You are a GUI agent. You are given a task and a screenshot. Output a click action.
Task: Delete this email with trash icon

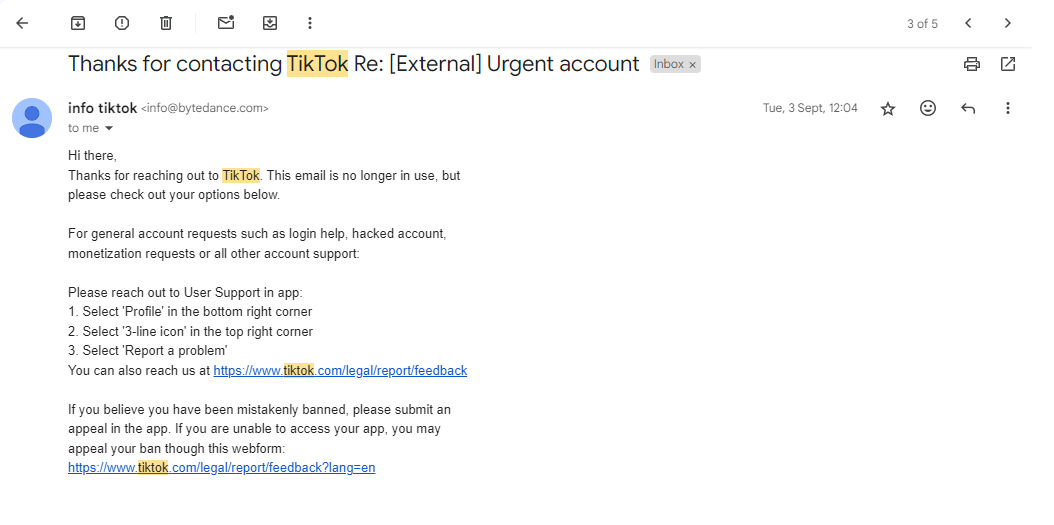tap(166, 23)
